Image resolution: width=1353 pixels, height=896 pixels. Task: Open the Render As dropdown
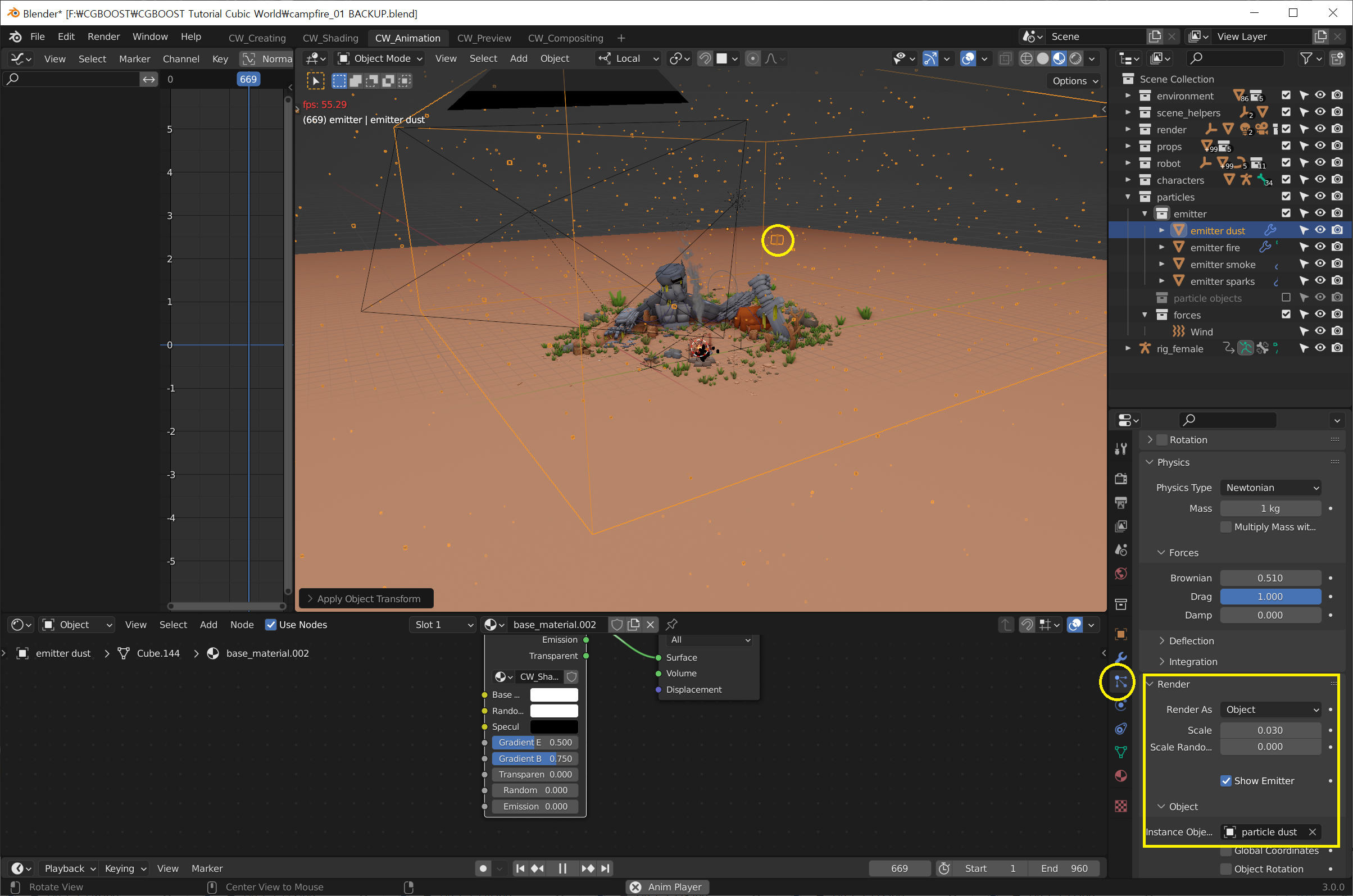1270,709
